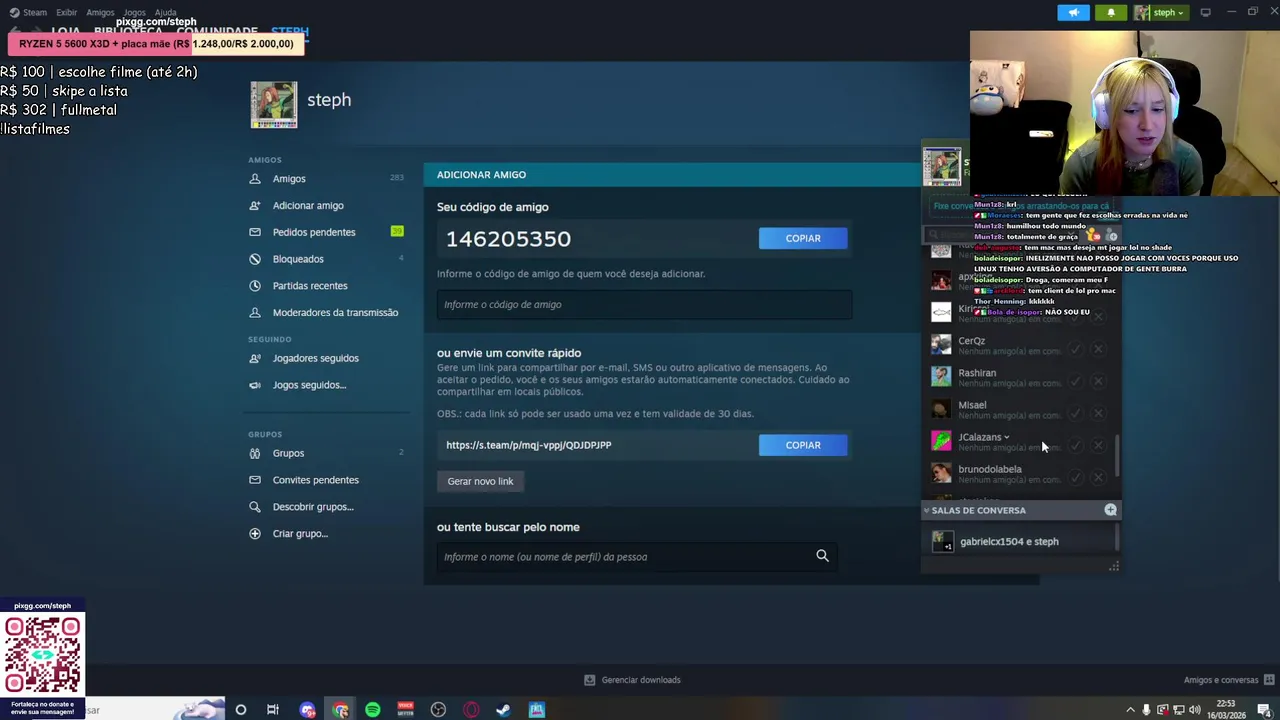1280x720 pixels.
Task: Open gabrielcx1504 e steph chat room
Action: (x=1018, y=542)
